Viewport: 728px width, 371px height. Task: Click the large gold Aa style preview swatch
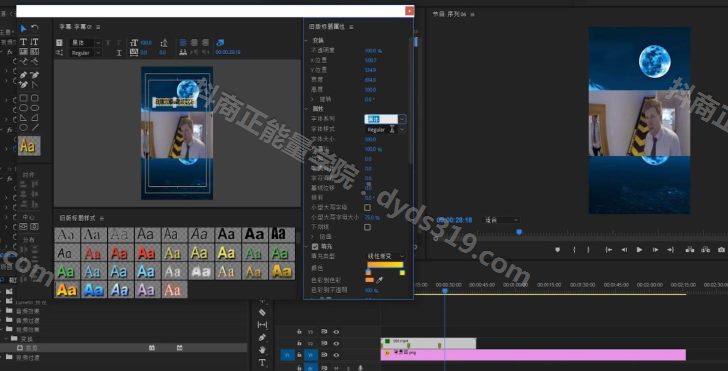pos(29,146)
